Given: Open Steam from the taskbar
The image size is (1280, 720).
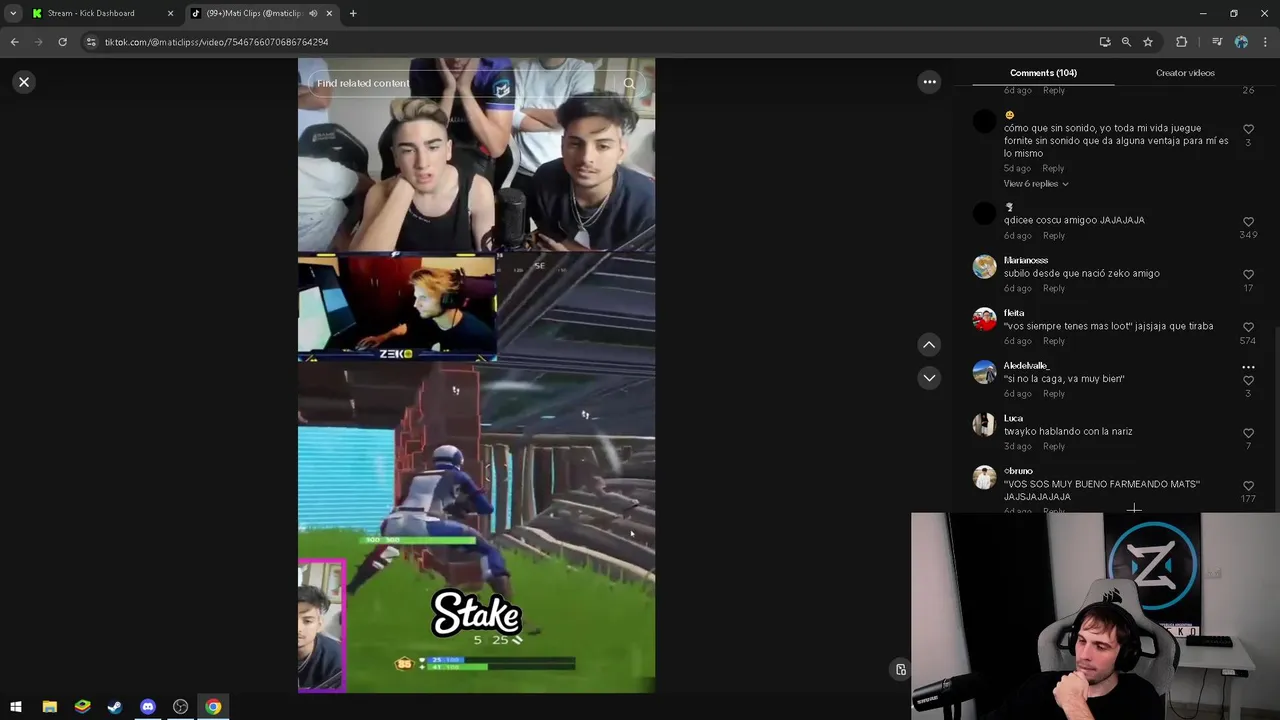Looking at the screenshot, I should 115,707.
